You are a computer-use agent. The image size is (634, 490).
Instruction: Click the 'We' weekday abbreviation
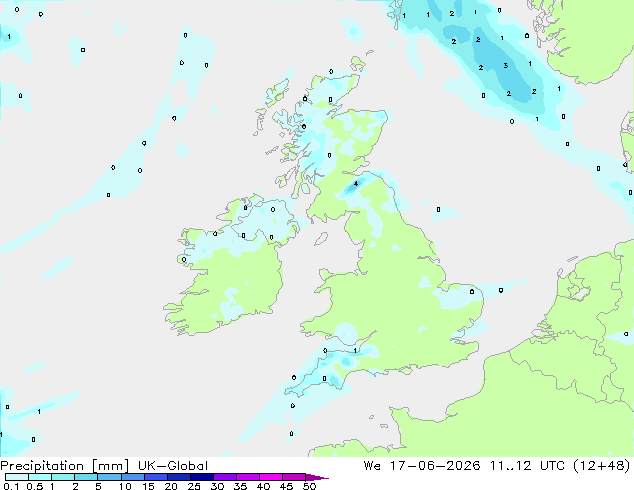click(x=372, y=466)
